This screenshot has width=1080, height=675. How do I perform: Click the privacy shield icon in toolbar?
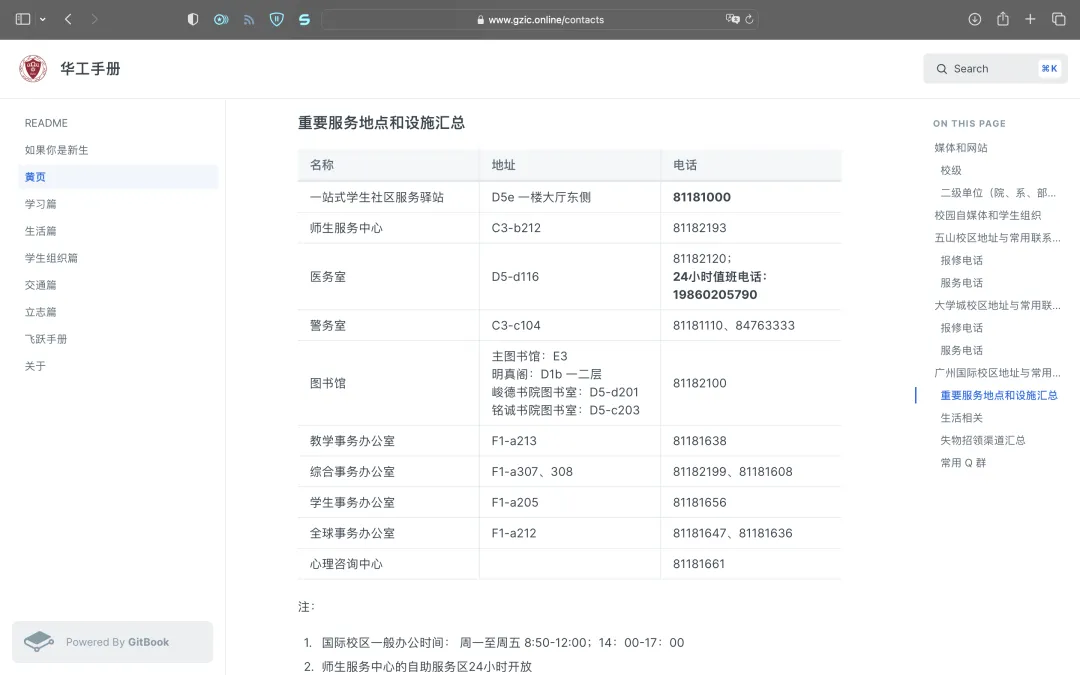pos(193,19)
